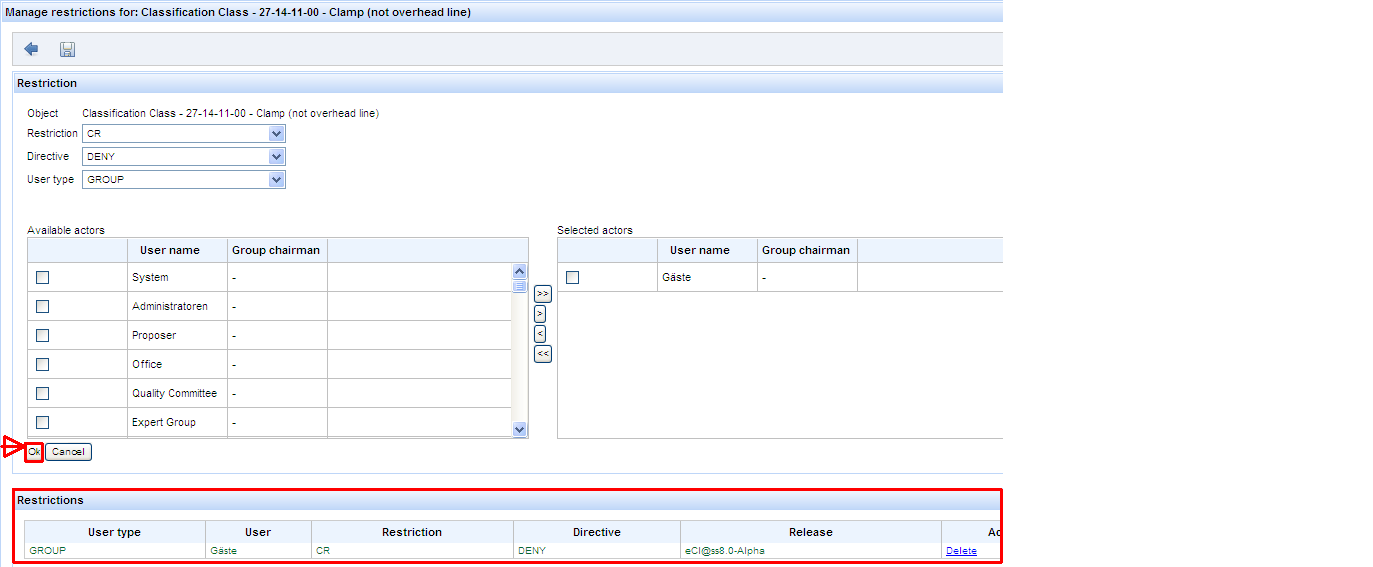
Task: Delete the Gäste restriction entry
Action: coord(960,551)
